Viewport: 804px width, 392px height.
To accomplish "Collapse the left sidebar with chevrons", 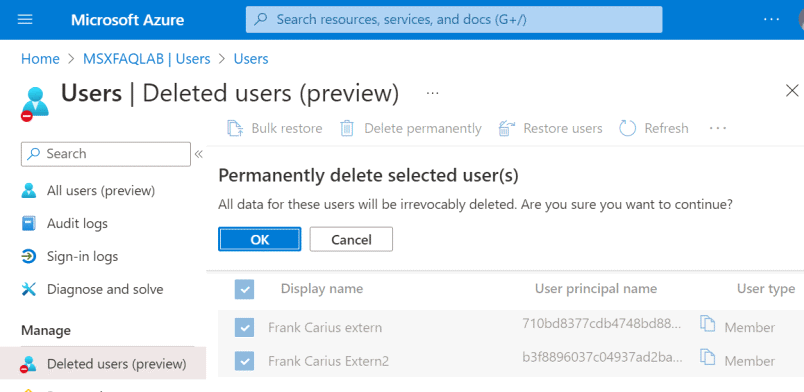I will 199,154.
